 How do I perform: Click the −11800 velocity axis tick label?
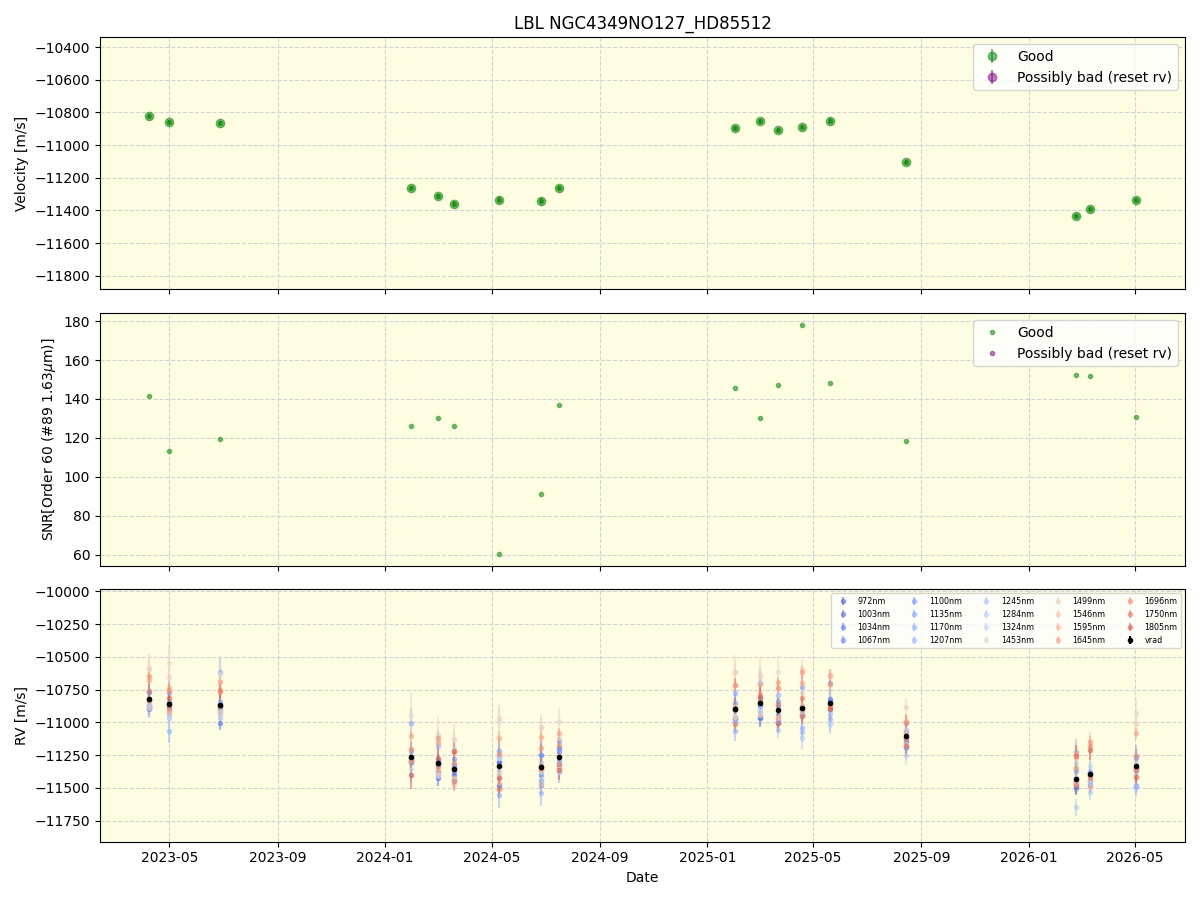pyautogui.click(x=63, y=276)
